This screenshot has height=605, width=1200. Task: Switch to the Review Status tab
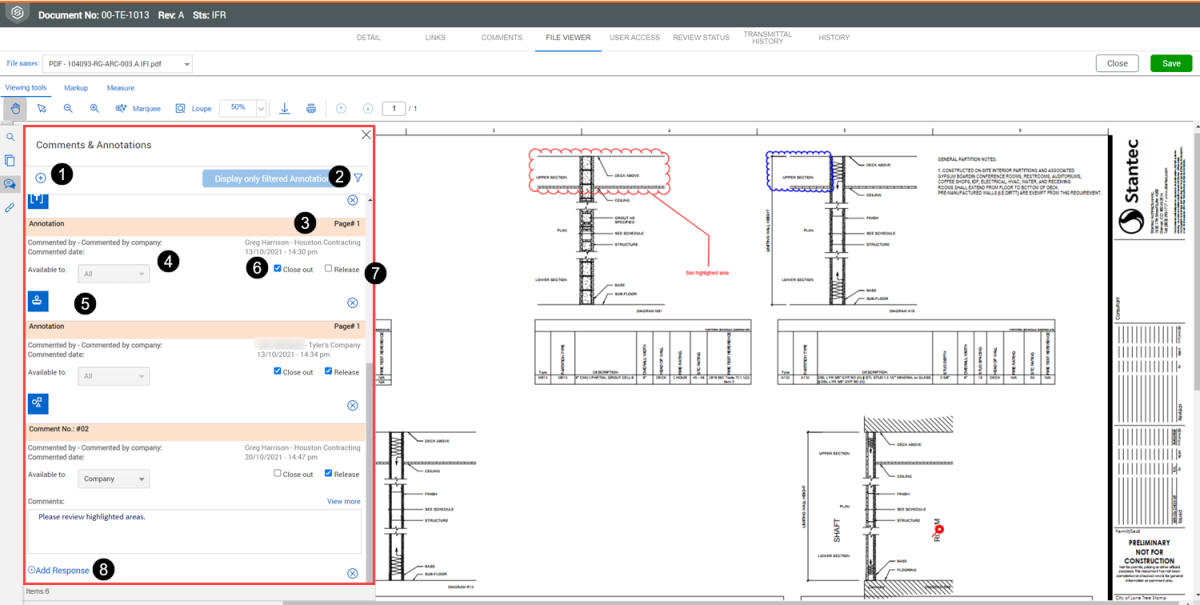[700, 37]
